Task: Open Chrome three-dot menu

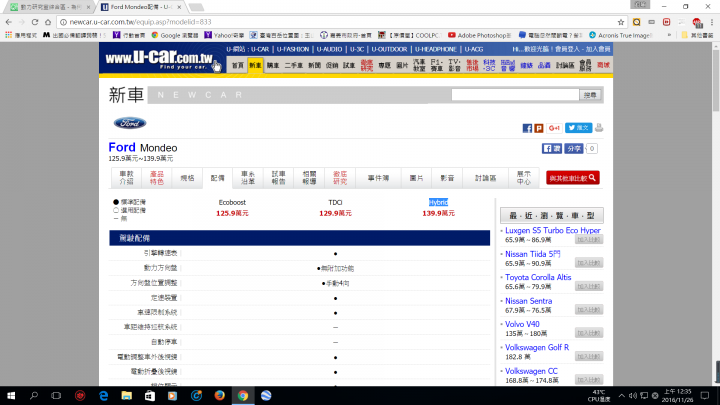Action: pyautogui.click(x=712, y=22)
